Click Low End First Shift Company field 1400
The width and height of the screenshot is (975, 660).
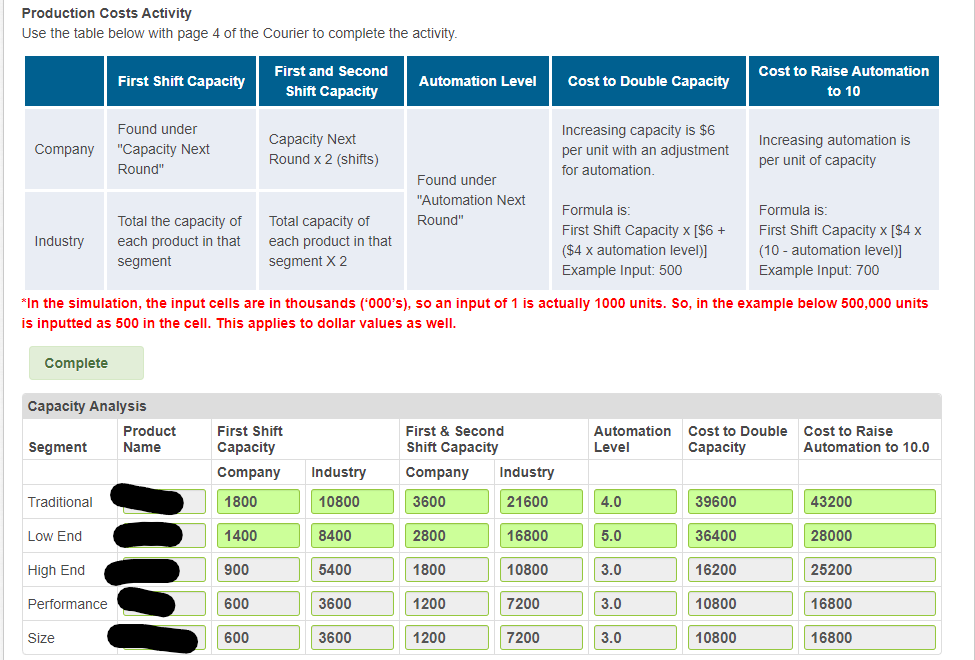pyautogui.click(x=257, y=535)
